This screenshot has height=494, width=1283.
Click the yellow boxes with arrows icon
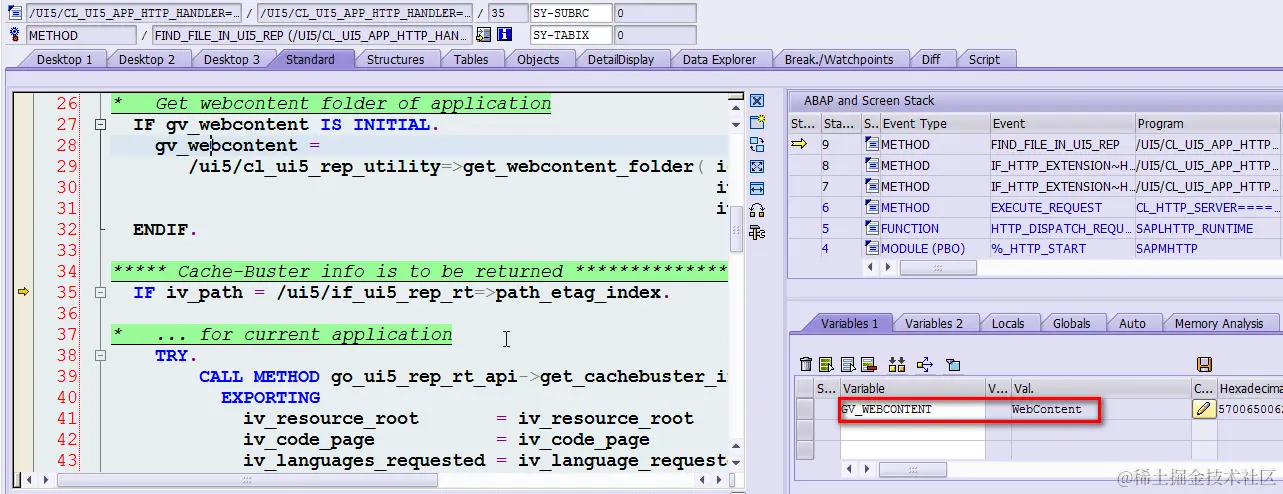tap(897, 365)
